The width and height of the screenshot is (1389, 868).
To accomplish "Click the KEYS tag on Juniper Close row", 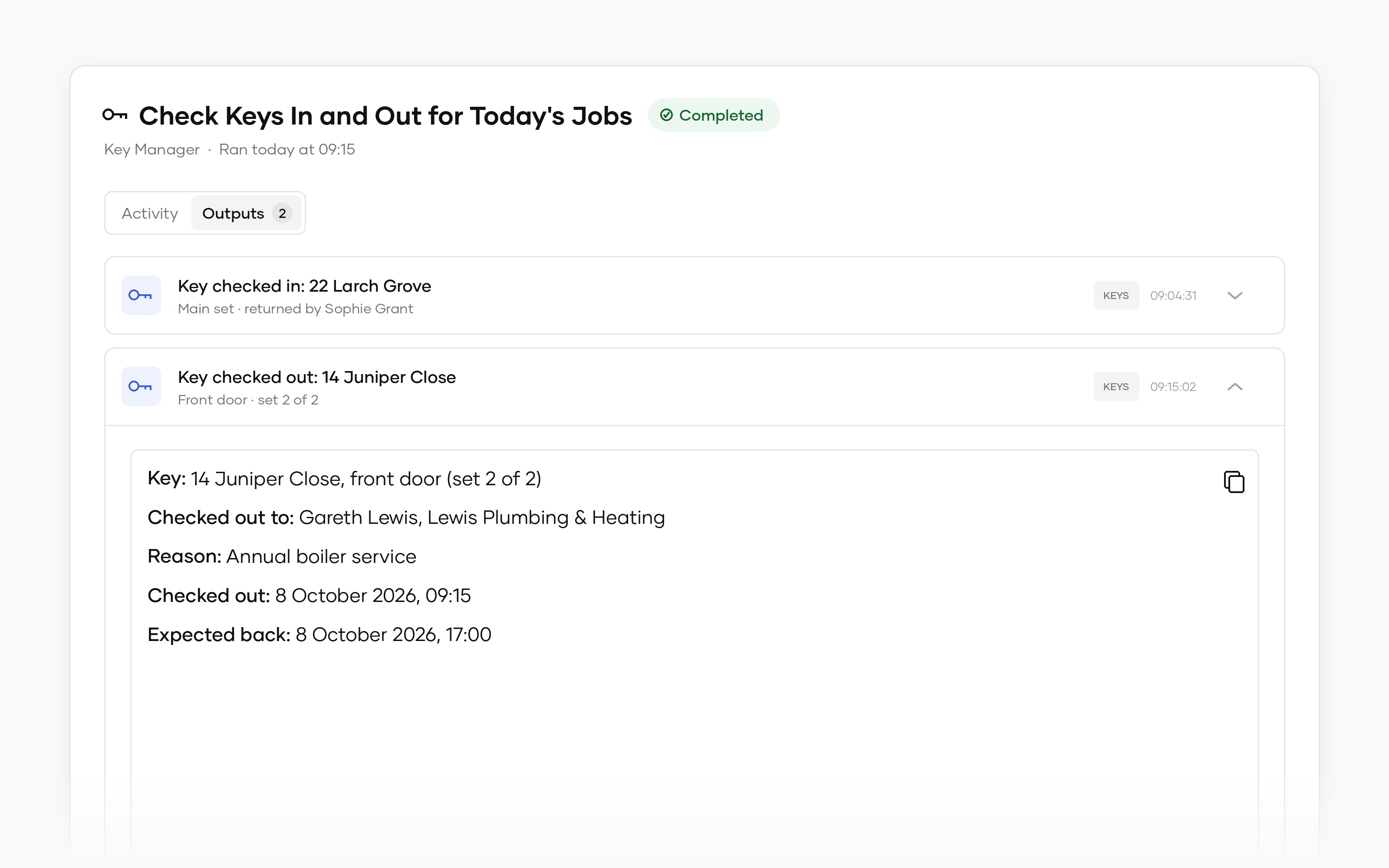I will [1116, 386].
